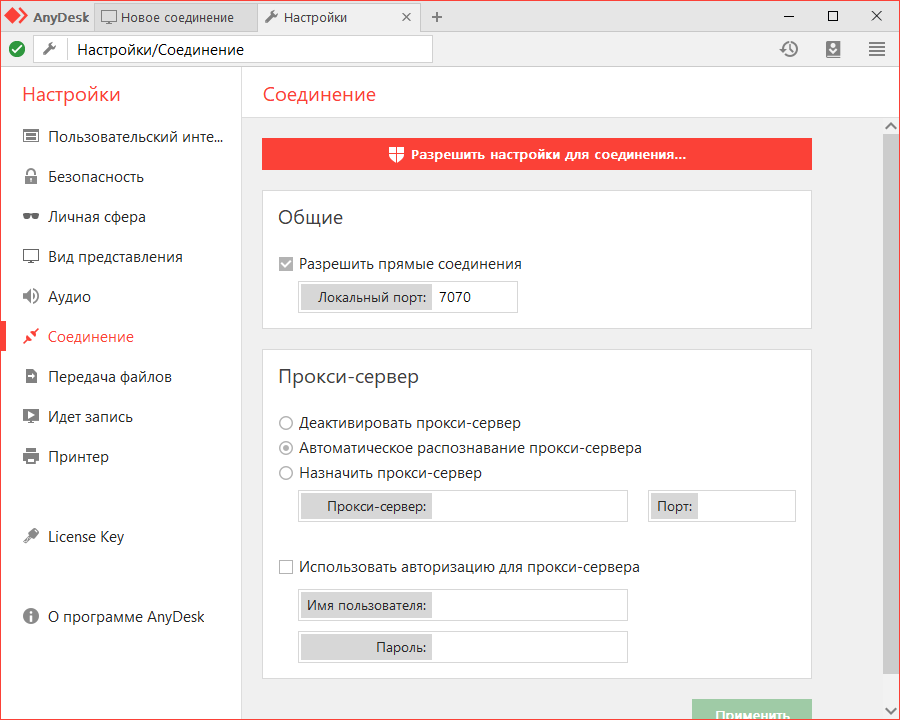Screen dimensions: 900x720
Task: Click the Прокси-сервер section heading
Action: (x=348, y=377)
